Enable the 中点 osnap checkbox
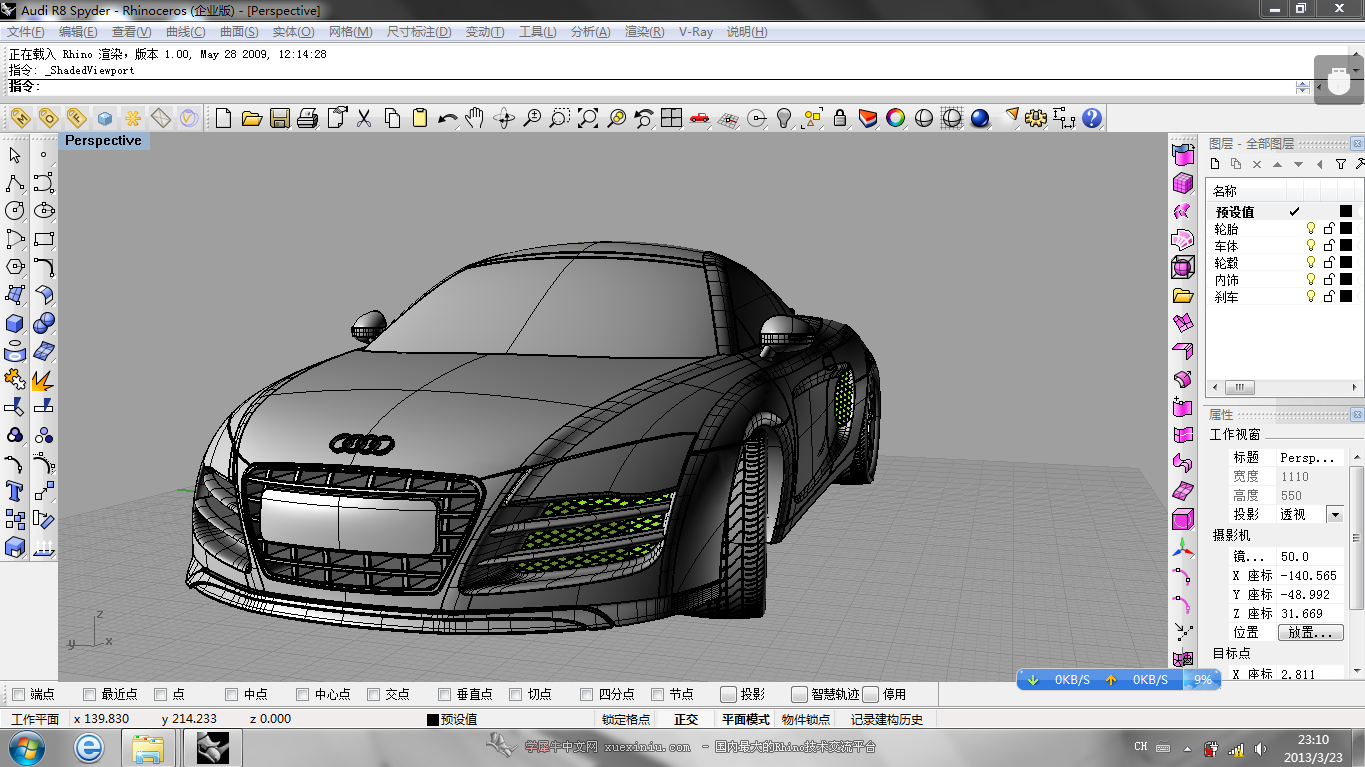1365x767 pixels. coord(231,694)
